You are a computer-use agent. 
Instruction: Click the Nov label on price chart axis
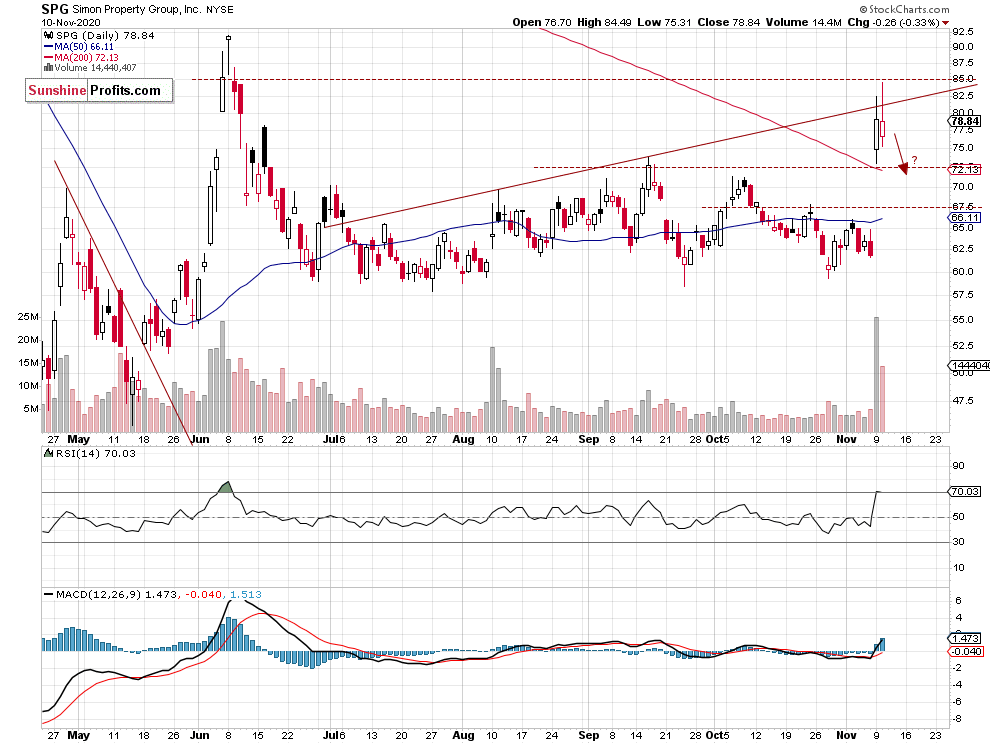pos(846,439)
